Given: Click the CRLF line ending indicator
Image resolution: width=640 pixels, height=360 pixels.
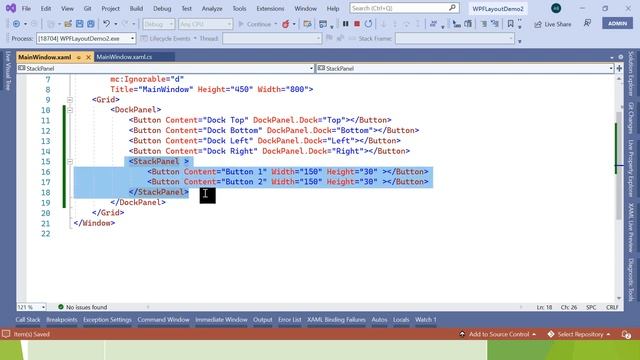Looking at the screenshot, I should [612, 307].
